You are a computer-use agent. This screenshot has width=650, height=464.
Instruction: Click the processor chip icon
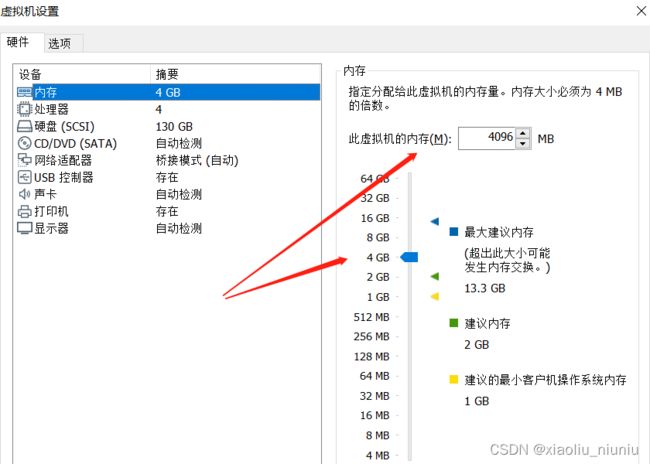24,109
